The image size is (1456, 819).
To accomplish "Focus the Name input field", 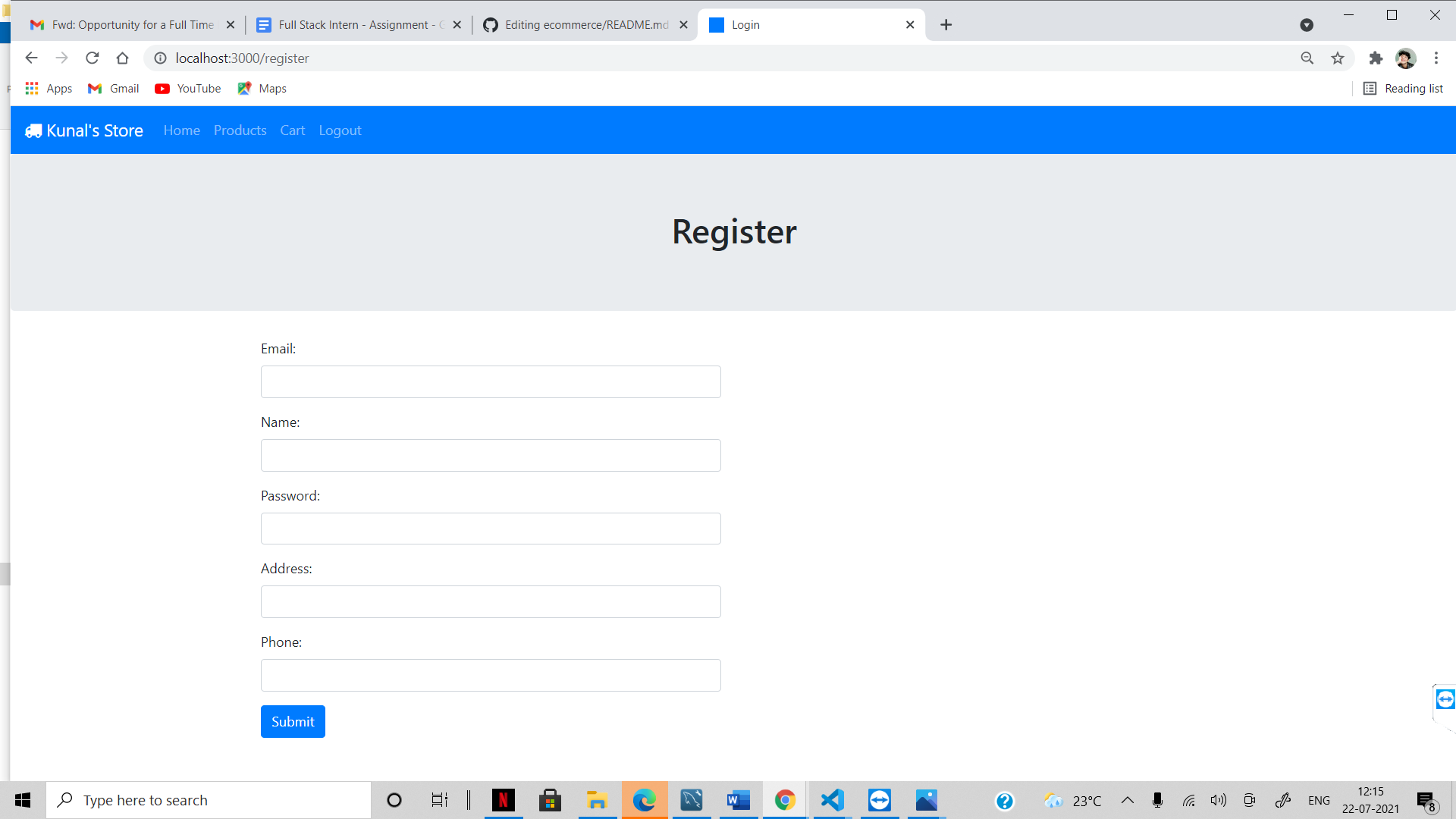I will tap(491, 456).
